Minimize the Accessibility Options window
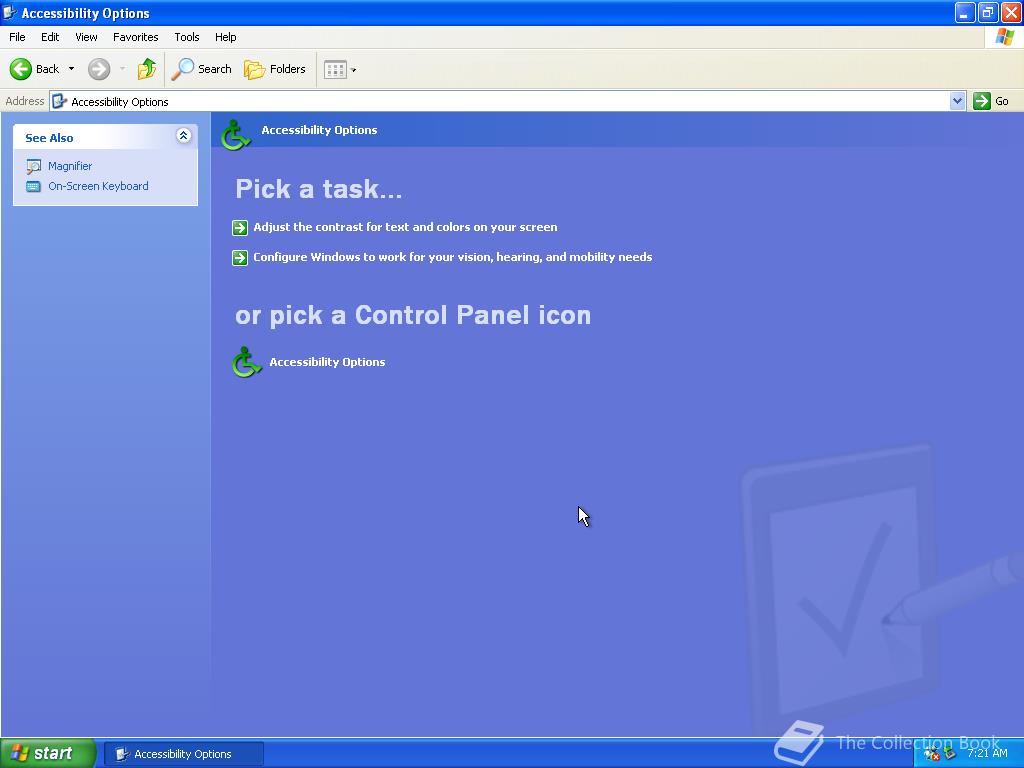The width and height of the screenshot is (1024, 768). [965, 12]
